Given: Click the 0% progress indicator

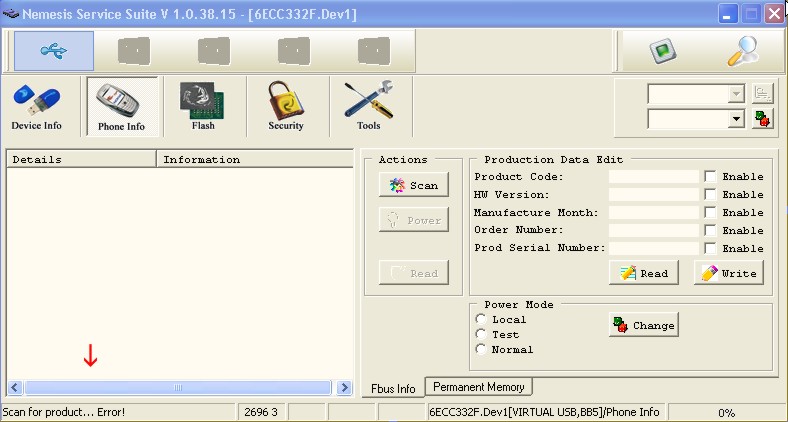Looking at the screenshot, I should pyautogui.click(x=727, y=413).
